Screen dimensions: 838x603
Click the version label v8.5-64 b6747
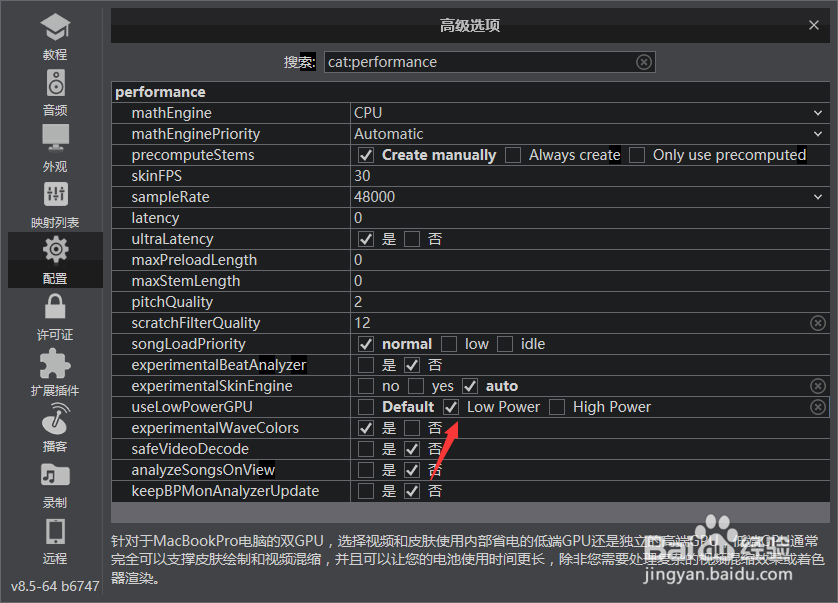tap(55, 586)
